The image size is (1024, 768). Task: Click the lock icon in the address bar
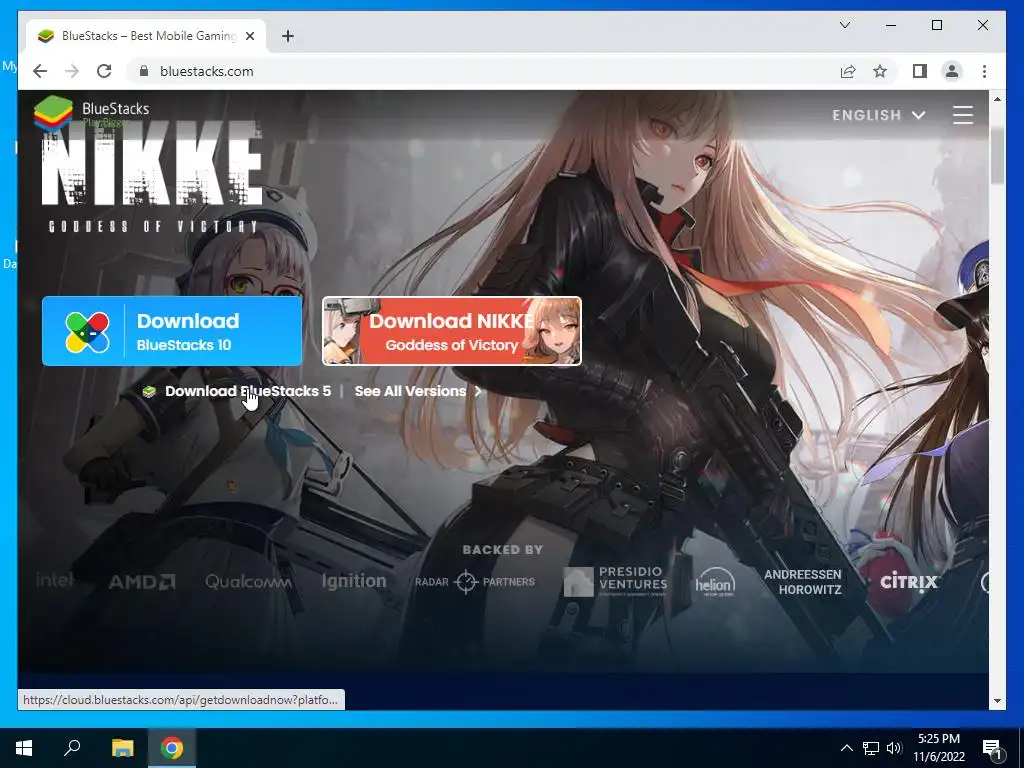tap(144, 71)
